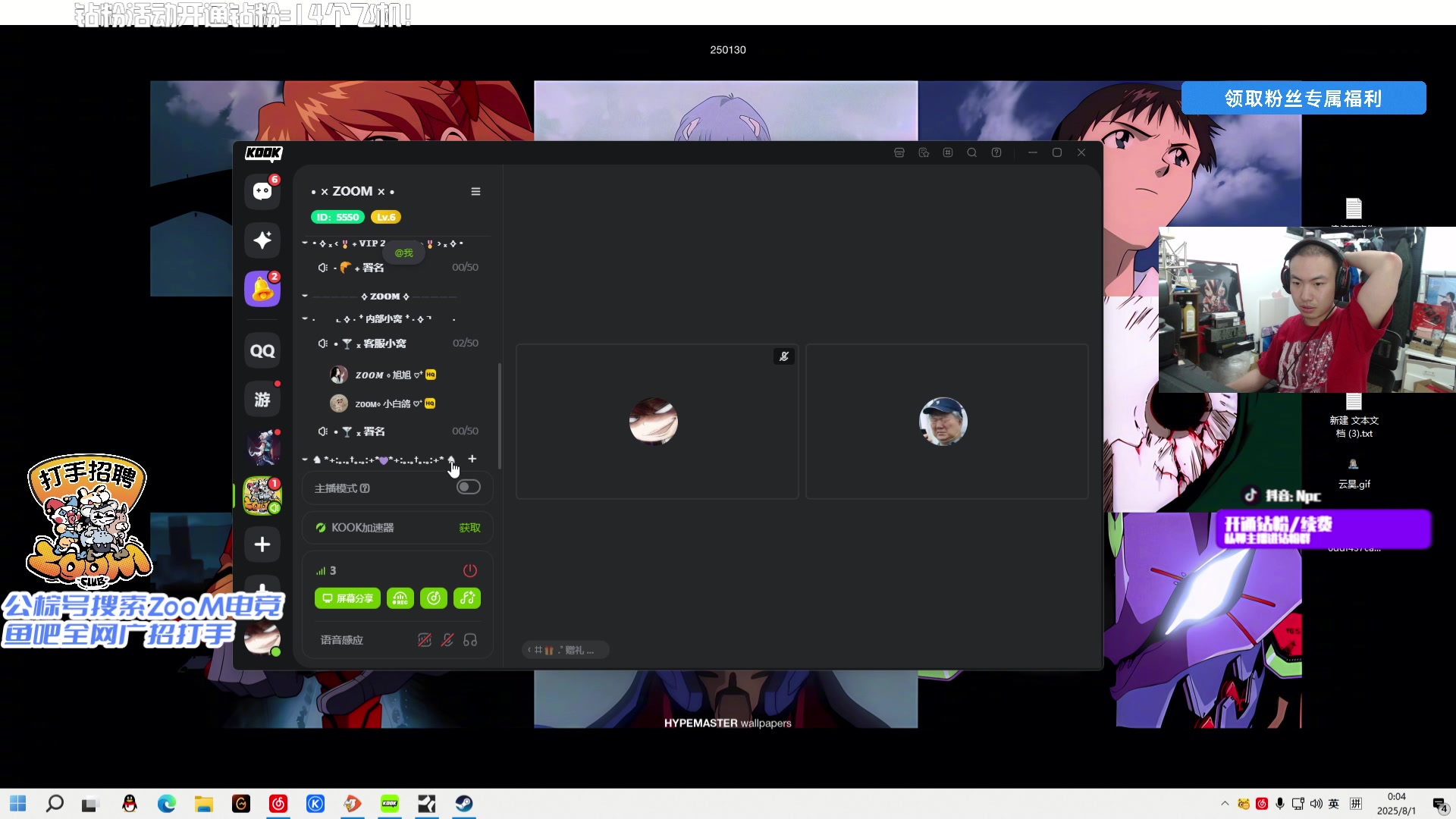The width and height of the screenshot is (1456, 819).
Task: Disconnect voice with red power icon
Action: (x=470, y=570)
